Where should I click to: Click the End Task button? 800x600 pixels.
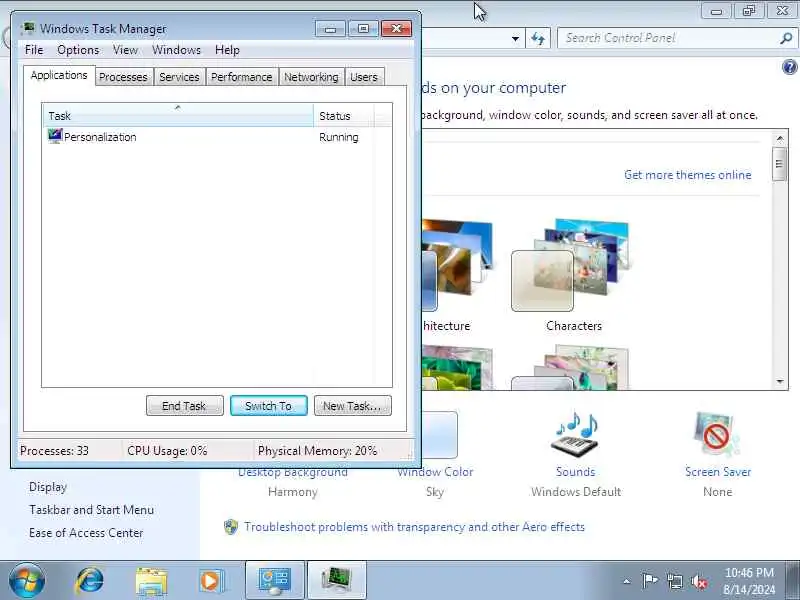point(184,406)
